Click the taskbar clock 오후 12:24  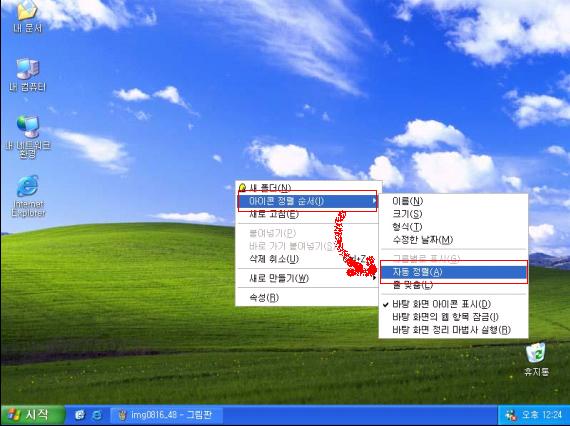coord(542,415)
